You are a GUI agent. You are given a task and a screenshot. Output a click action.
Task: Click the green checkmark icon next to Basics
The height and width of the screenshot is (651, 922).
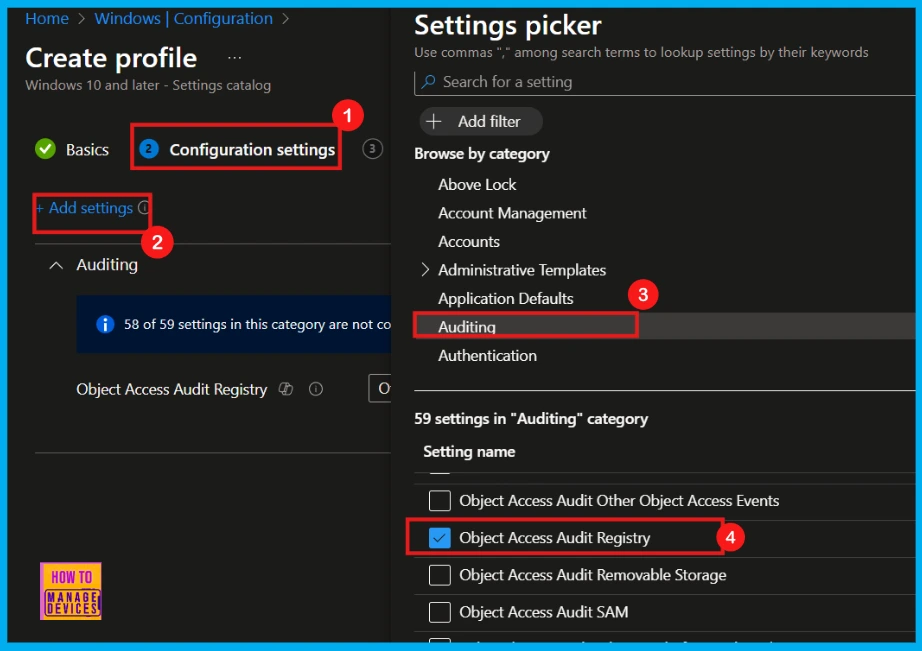[x=45, y=149]
